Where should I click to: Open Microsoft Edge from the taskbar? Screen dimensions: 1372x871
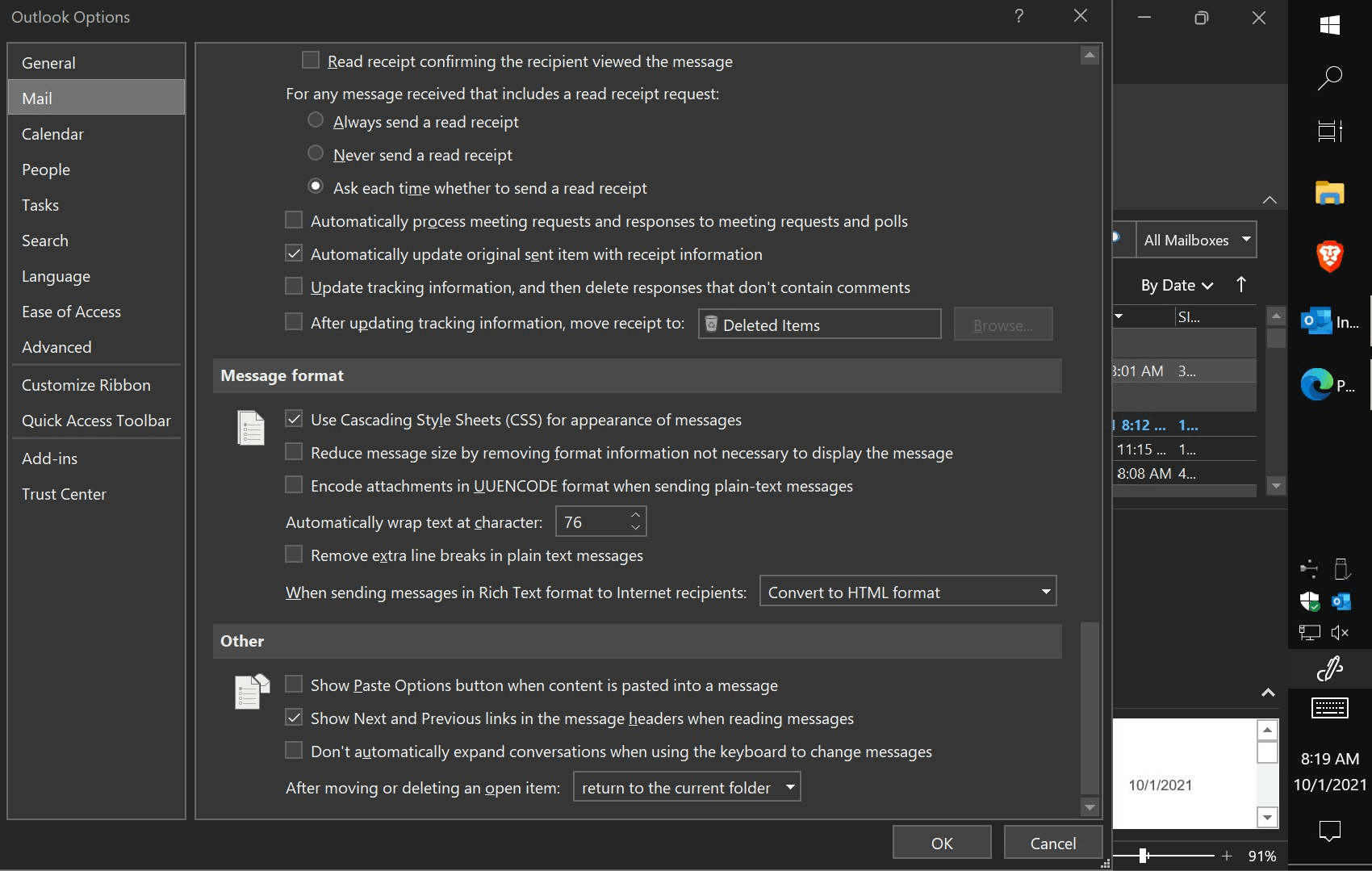(1330, 384)
